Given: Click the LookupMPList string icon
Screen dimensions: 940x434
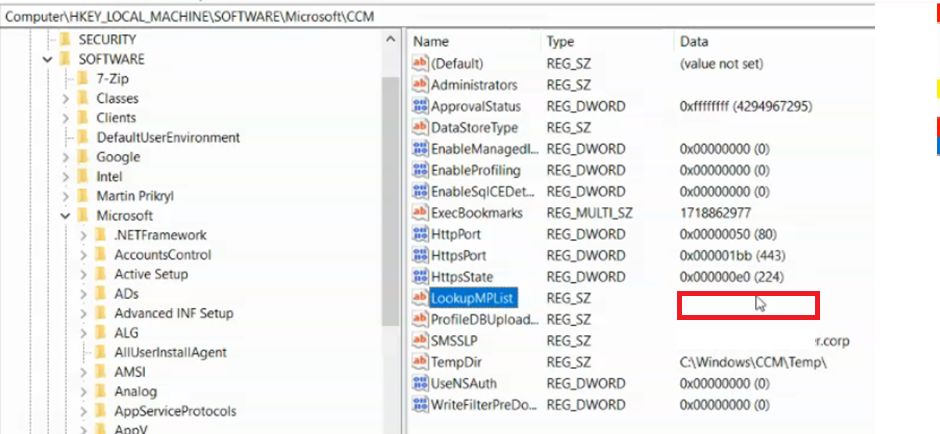Looking at the screenshot, I should pyautogui.click(x=420, y=298).
